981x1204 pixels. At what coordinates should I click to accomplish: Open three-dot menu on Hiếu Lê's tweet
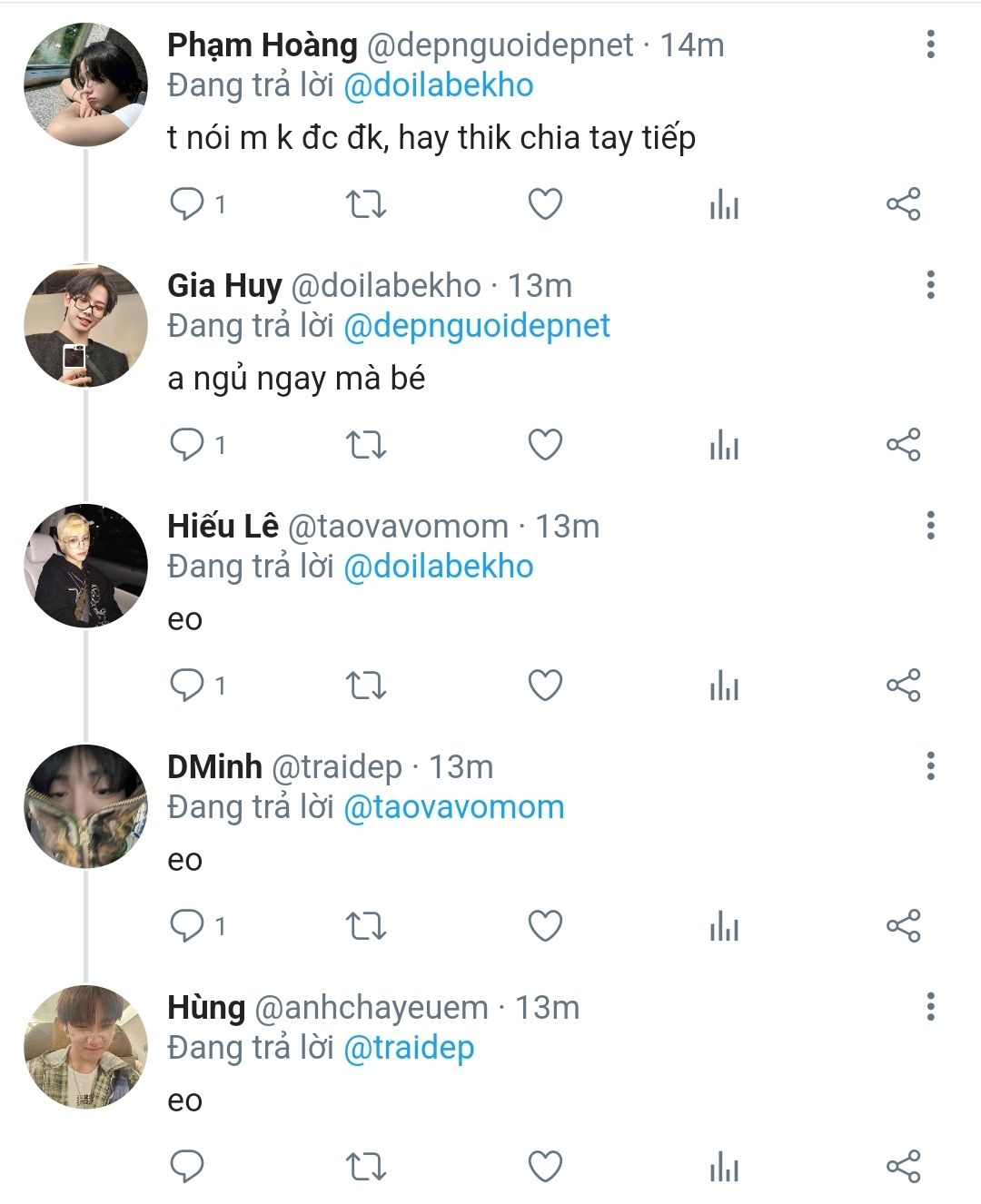tap(930, 526)
